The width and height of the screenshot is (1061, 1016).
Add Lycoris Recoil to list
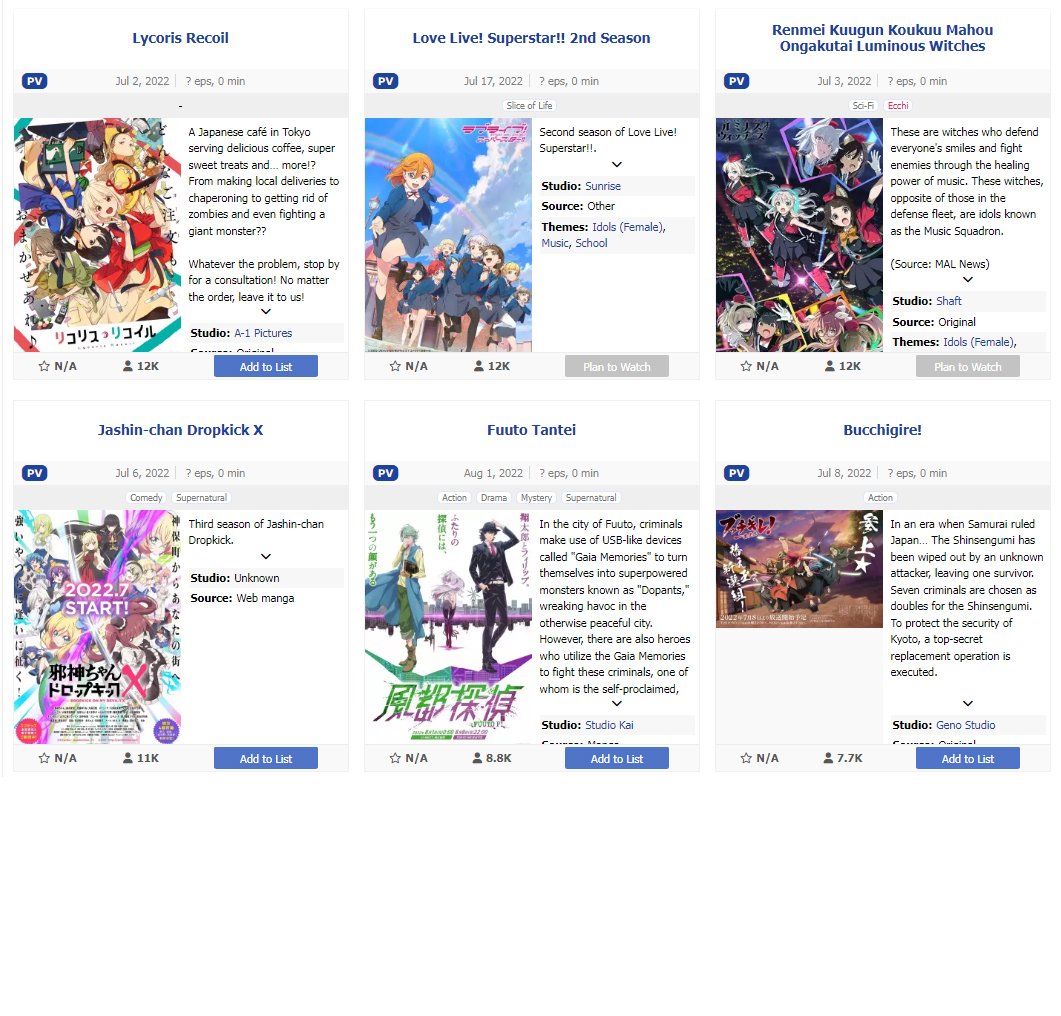pos(266,366)
